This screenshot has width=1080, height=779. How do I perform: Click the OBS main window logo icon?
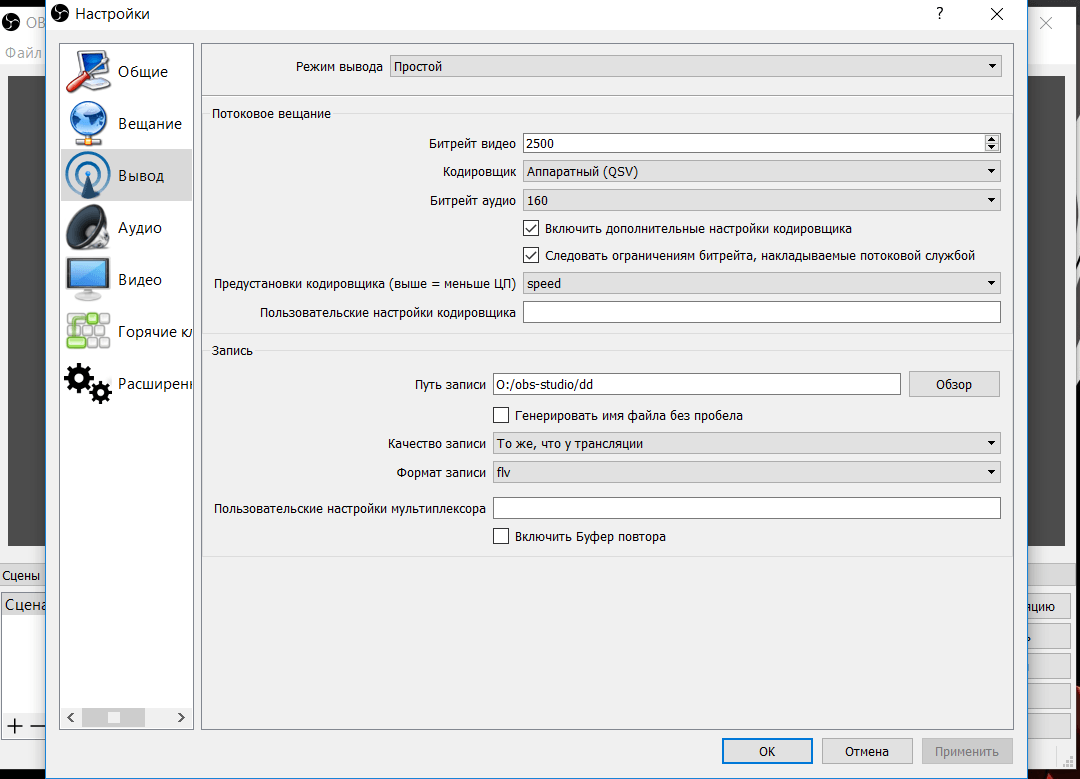pos(11,23)
